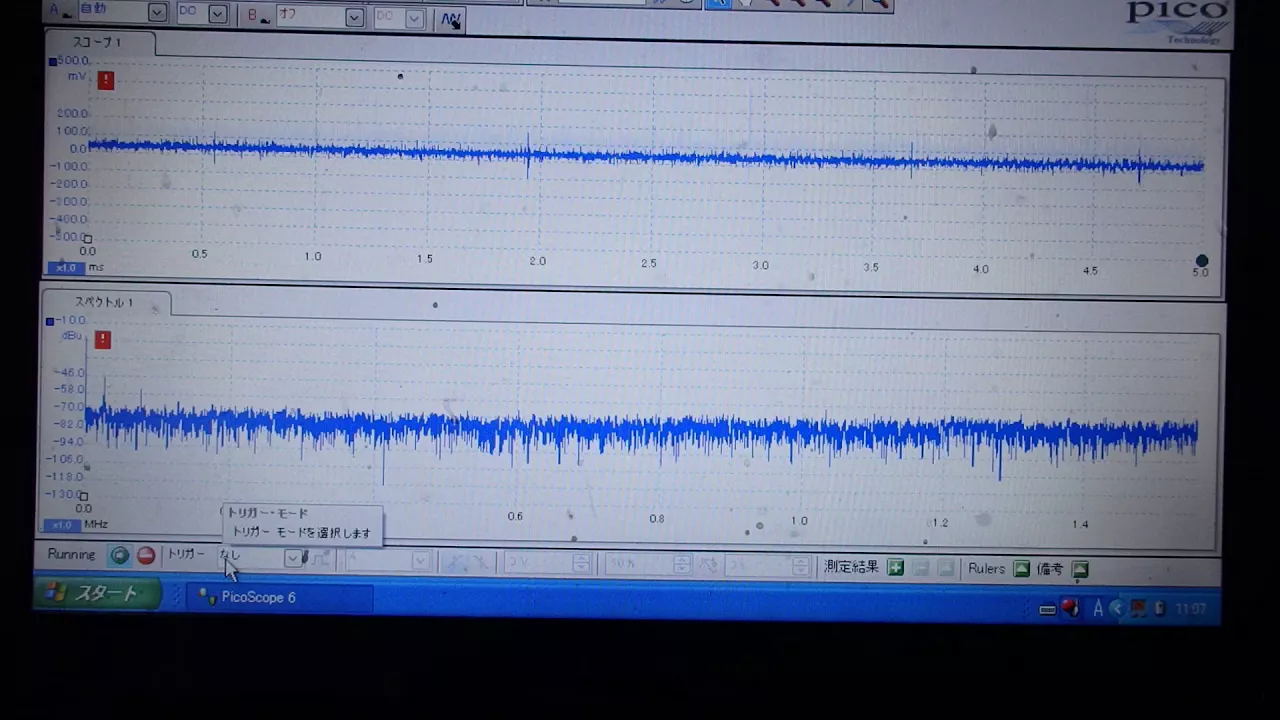The width and height of the screenshot is (1280, 720).
Task: Select the mV axis unit label
Action: tap(77, 76)
